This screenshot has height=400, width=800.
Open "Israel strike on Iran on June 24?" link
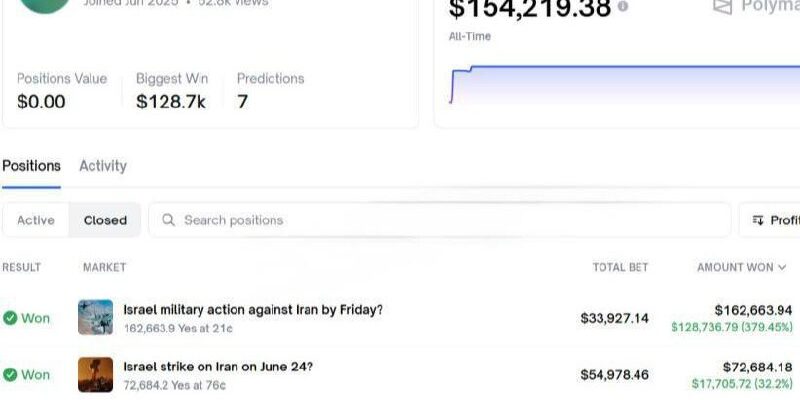click(x=218, y=366)
